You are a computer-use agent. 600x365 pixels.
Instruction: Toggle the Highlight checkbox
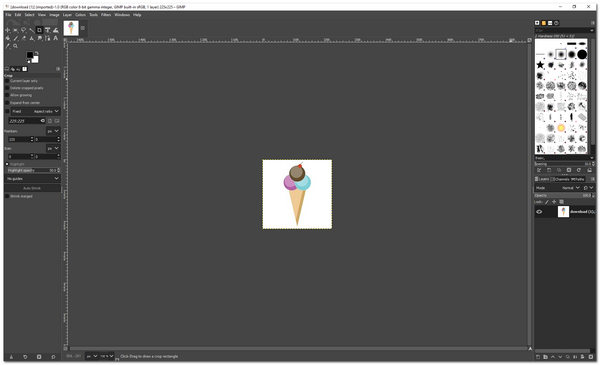(x=7, y=164)
